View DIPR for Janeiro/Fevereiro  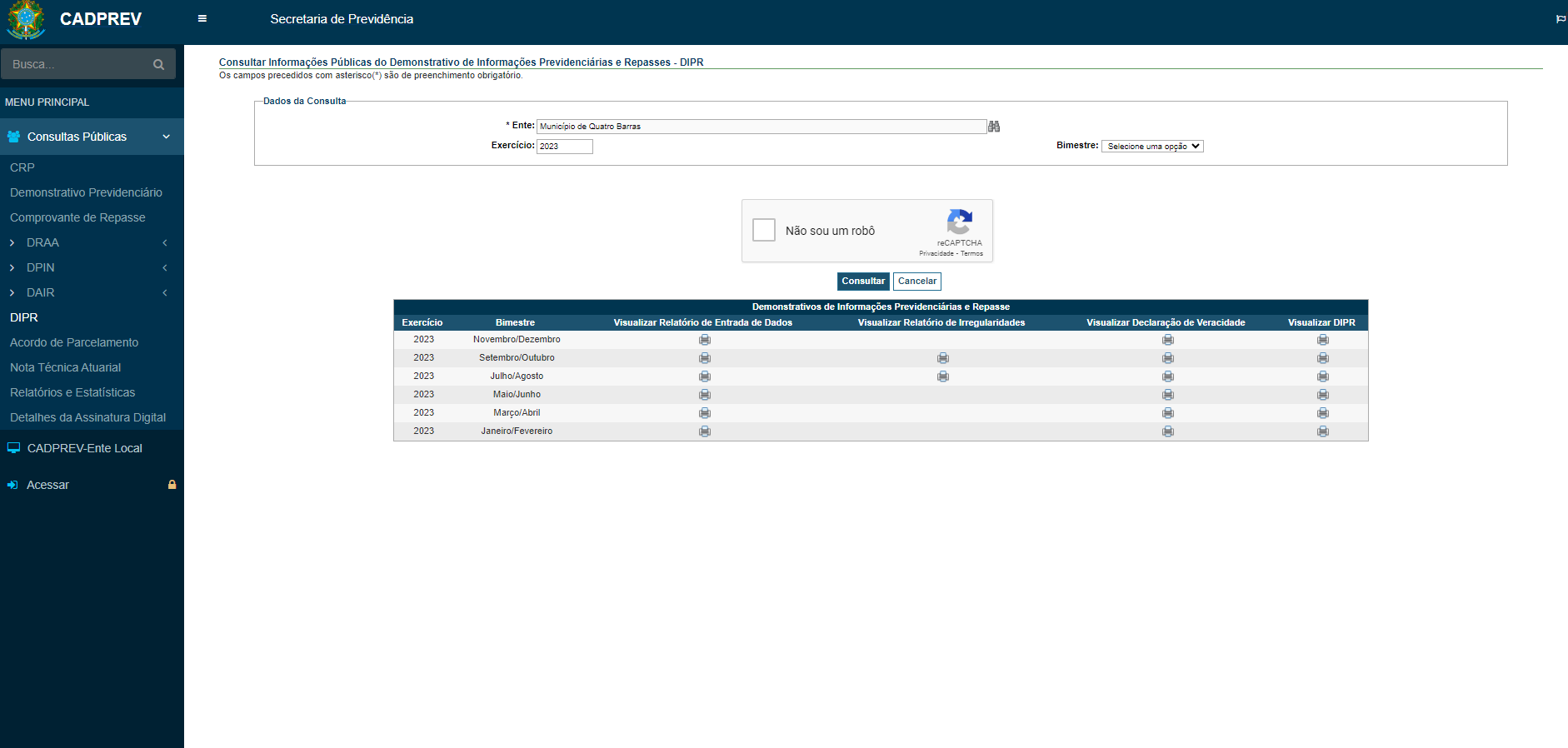[x=1322, y=431]
